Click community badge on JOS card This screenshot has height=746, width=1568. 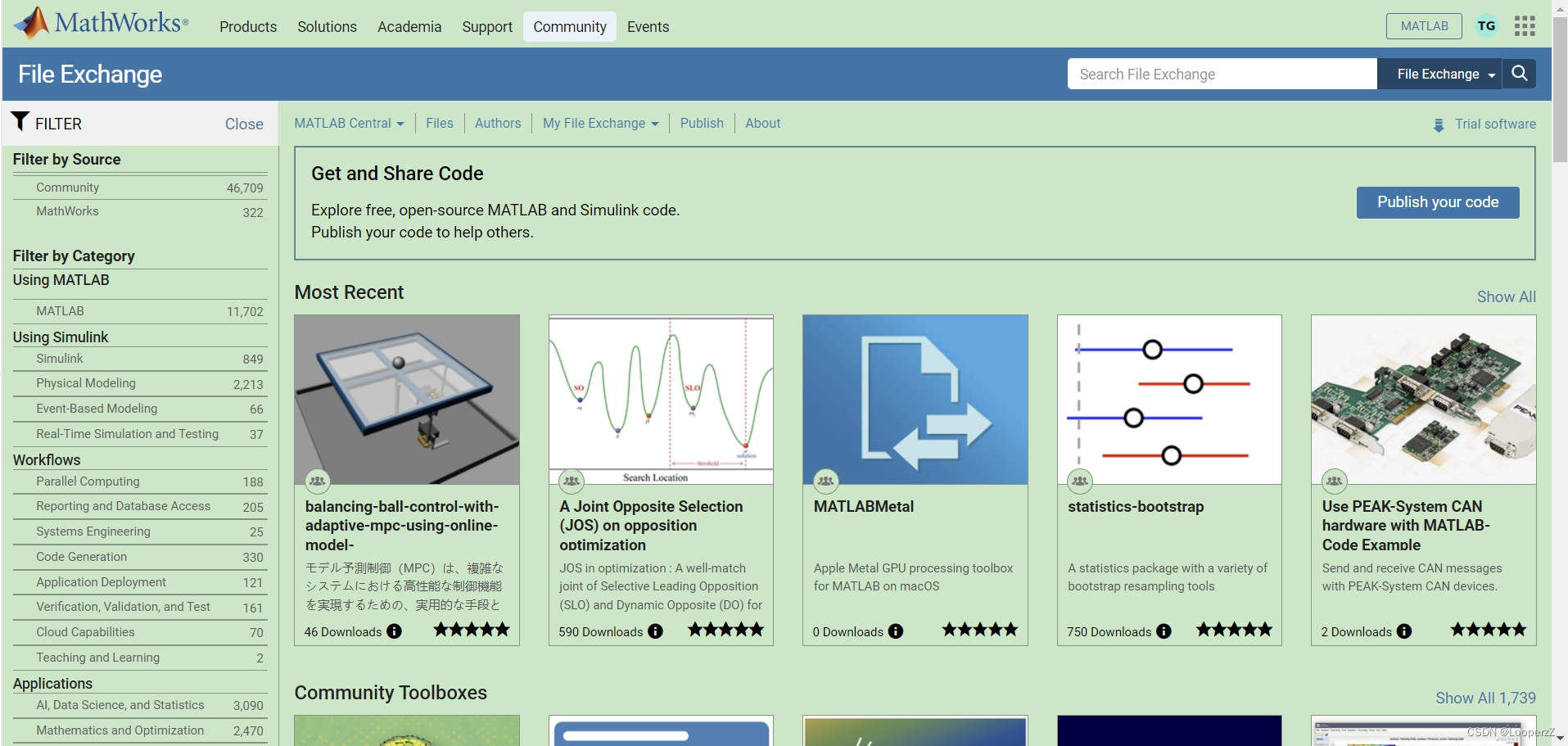572,482
